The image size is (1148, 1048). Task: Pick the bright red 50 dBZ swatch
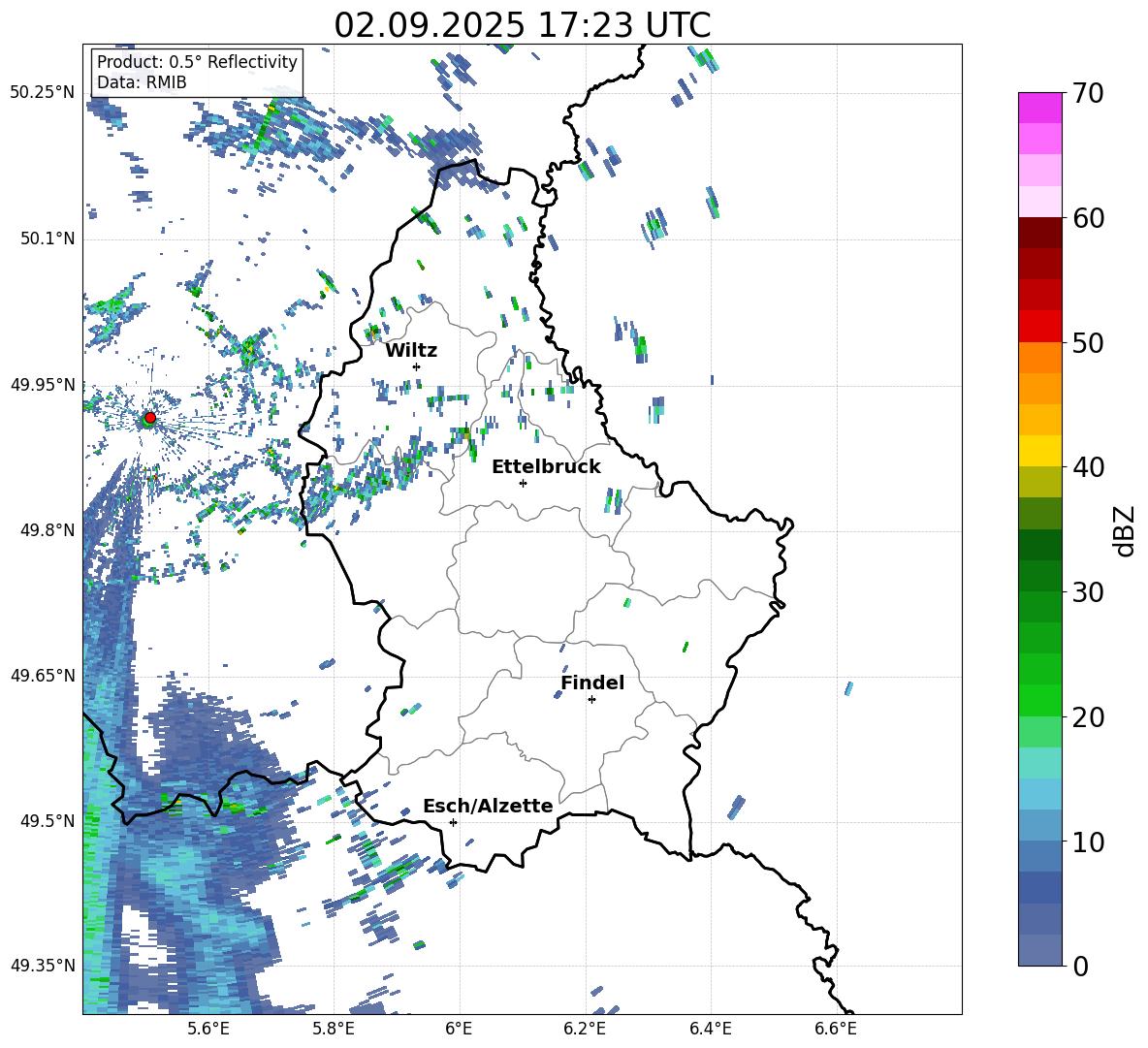[1039, 327]
